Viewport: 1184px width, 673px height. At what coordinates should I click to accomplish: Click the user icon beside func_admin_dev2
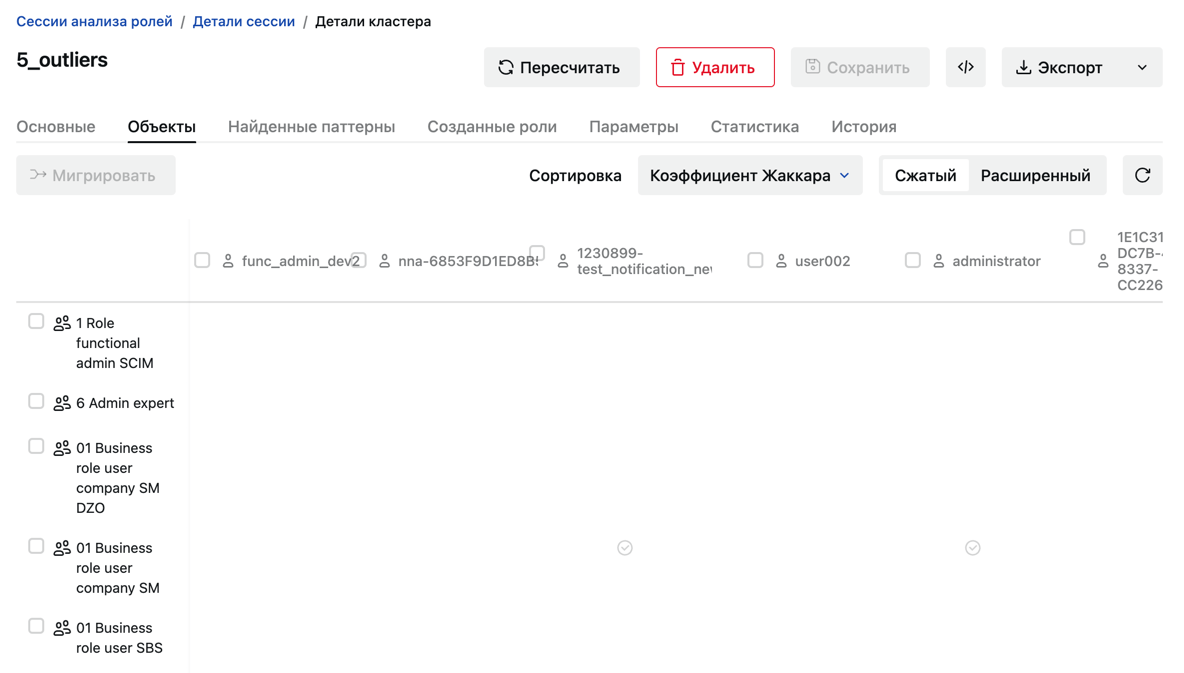pyautogui.click(x=228, y=261)
